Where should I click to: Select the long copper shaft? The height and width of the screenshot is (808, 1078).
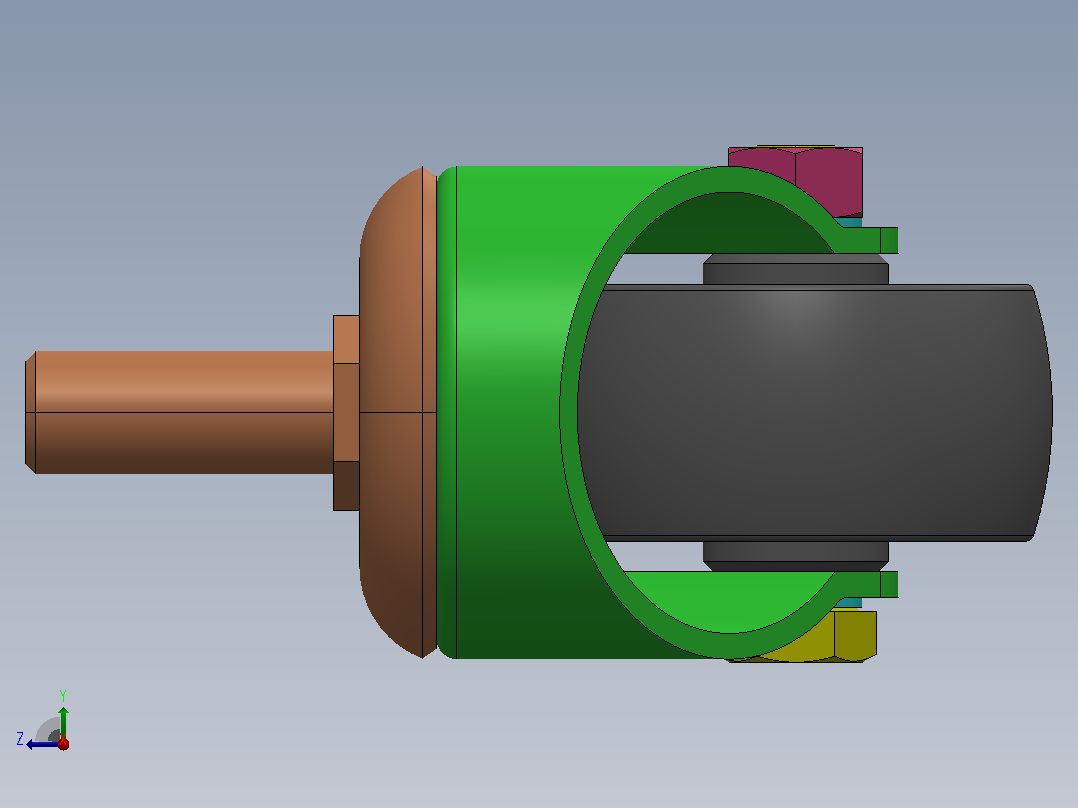(179, 412)
